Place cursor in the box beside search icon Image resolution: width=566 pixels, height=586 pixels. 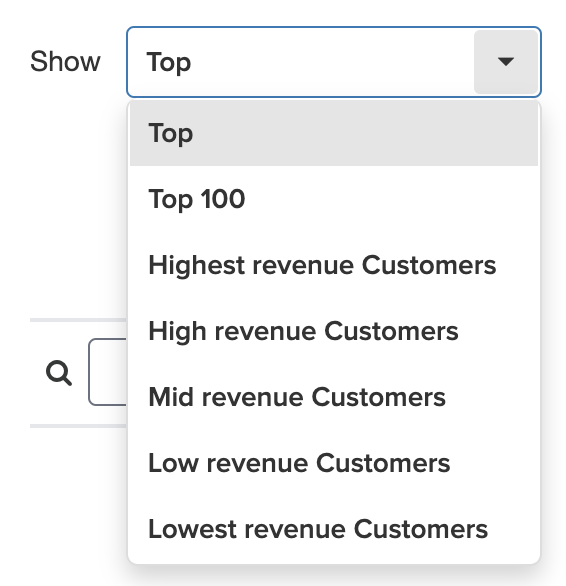coord(108,372)
